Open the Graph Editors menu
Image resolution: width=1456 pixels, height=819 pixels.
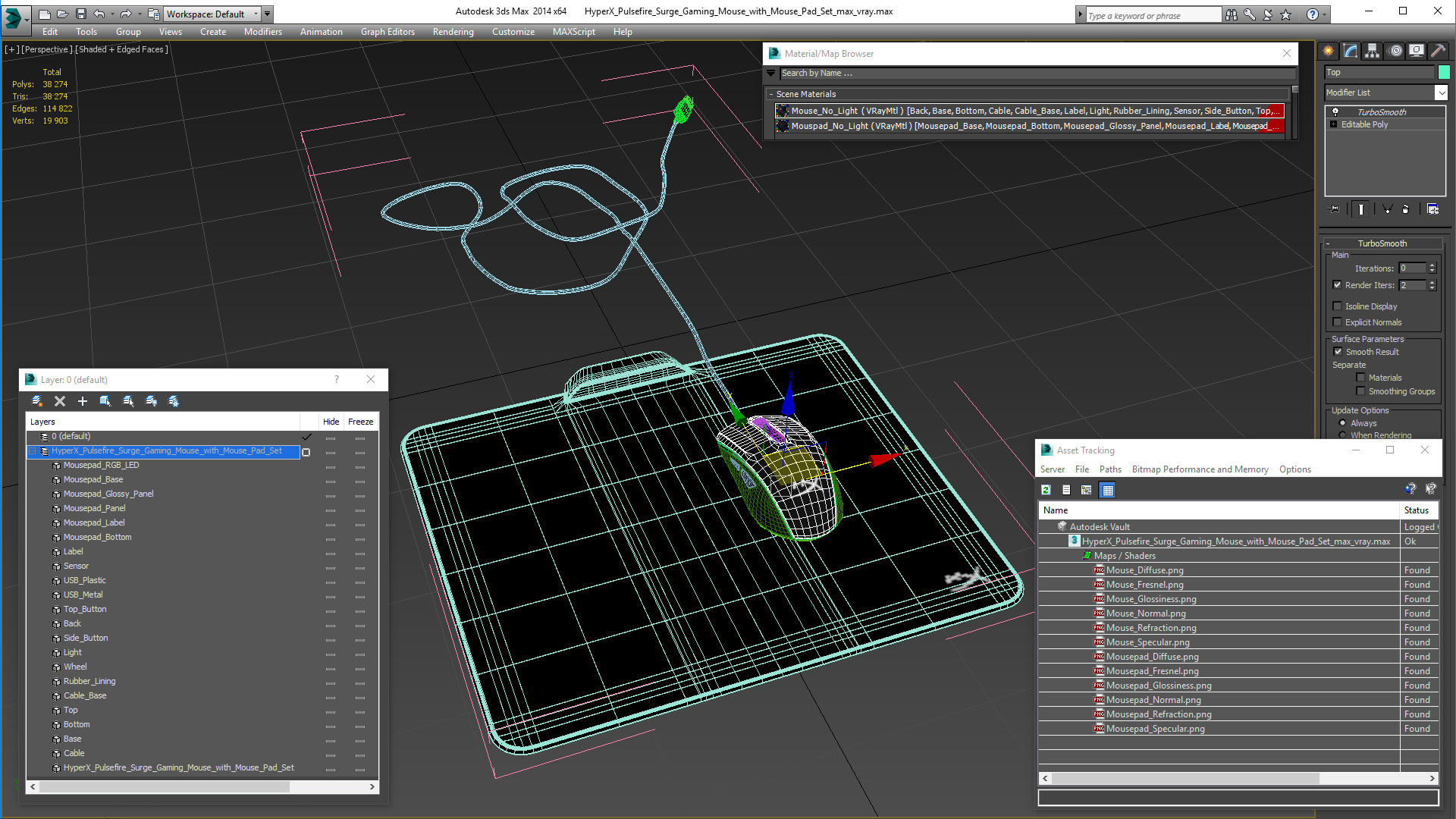tap(388, 32)
